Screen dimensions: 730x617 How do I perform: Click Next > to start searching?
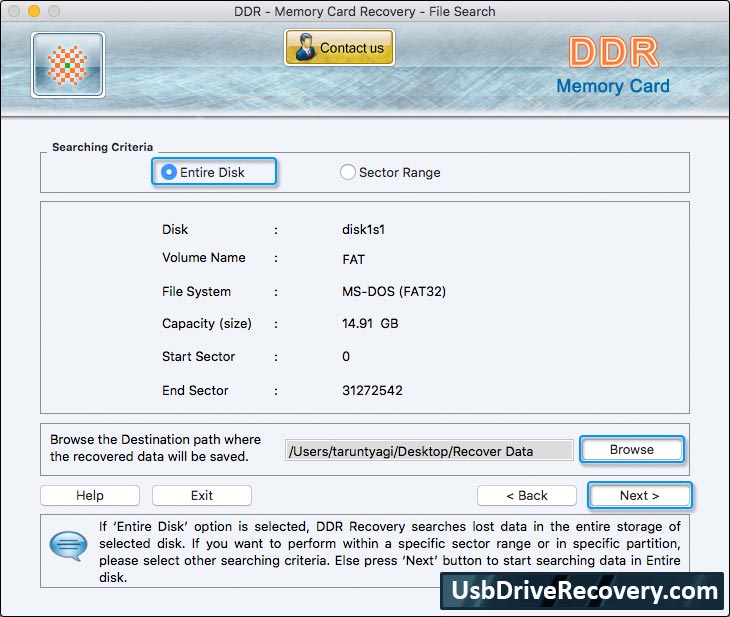pyautogui.click(x=639, y=495)
